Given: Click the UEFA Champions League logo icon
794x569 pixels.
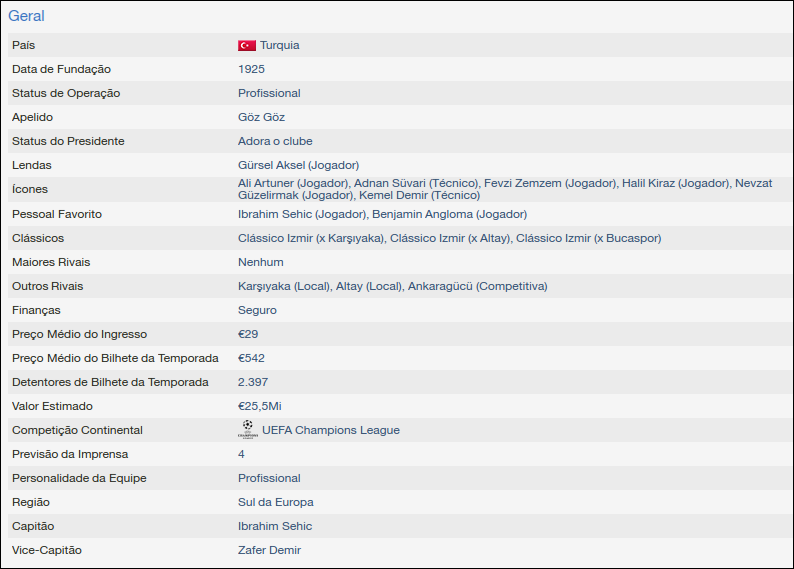Looking at the screenshot, I should (x=247, y=430).
